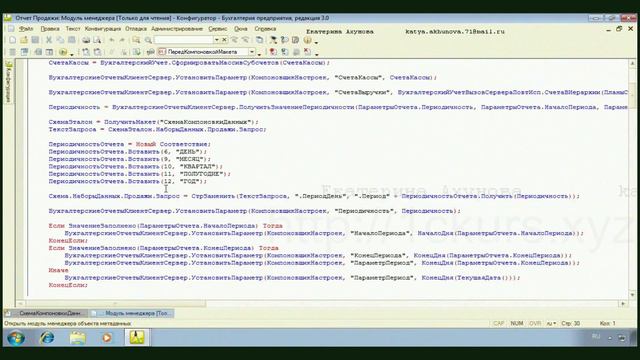This screenshot has width=640, height=360.
Task: Open the Отладка menu
Action: [x=136, y=29]
